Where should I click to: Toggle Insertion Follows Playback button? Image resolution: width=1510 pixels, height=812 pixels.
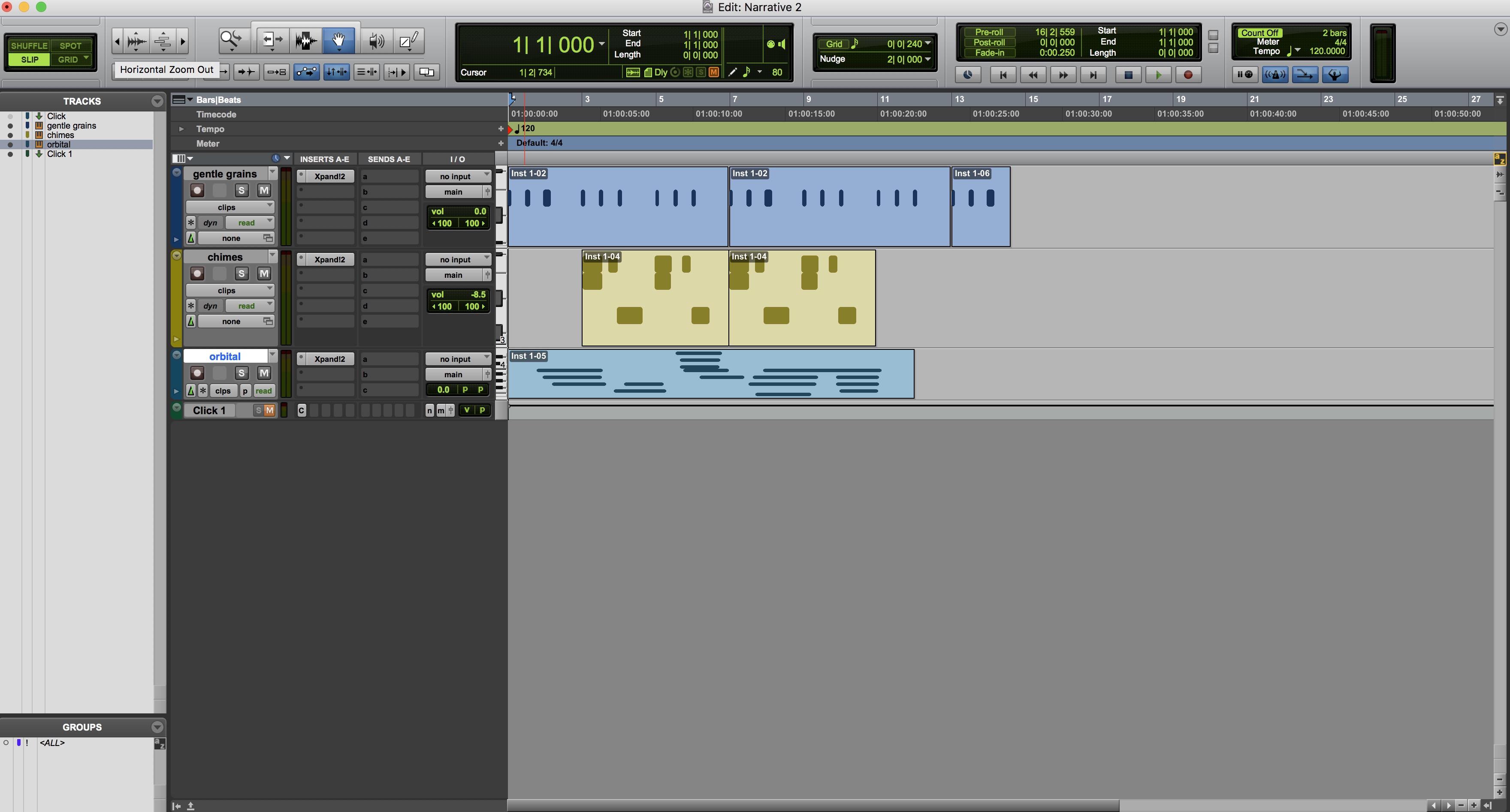pos(397,72)
